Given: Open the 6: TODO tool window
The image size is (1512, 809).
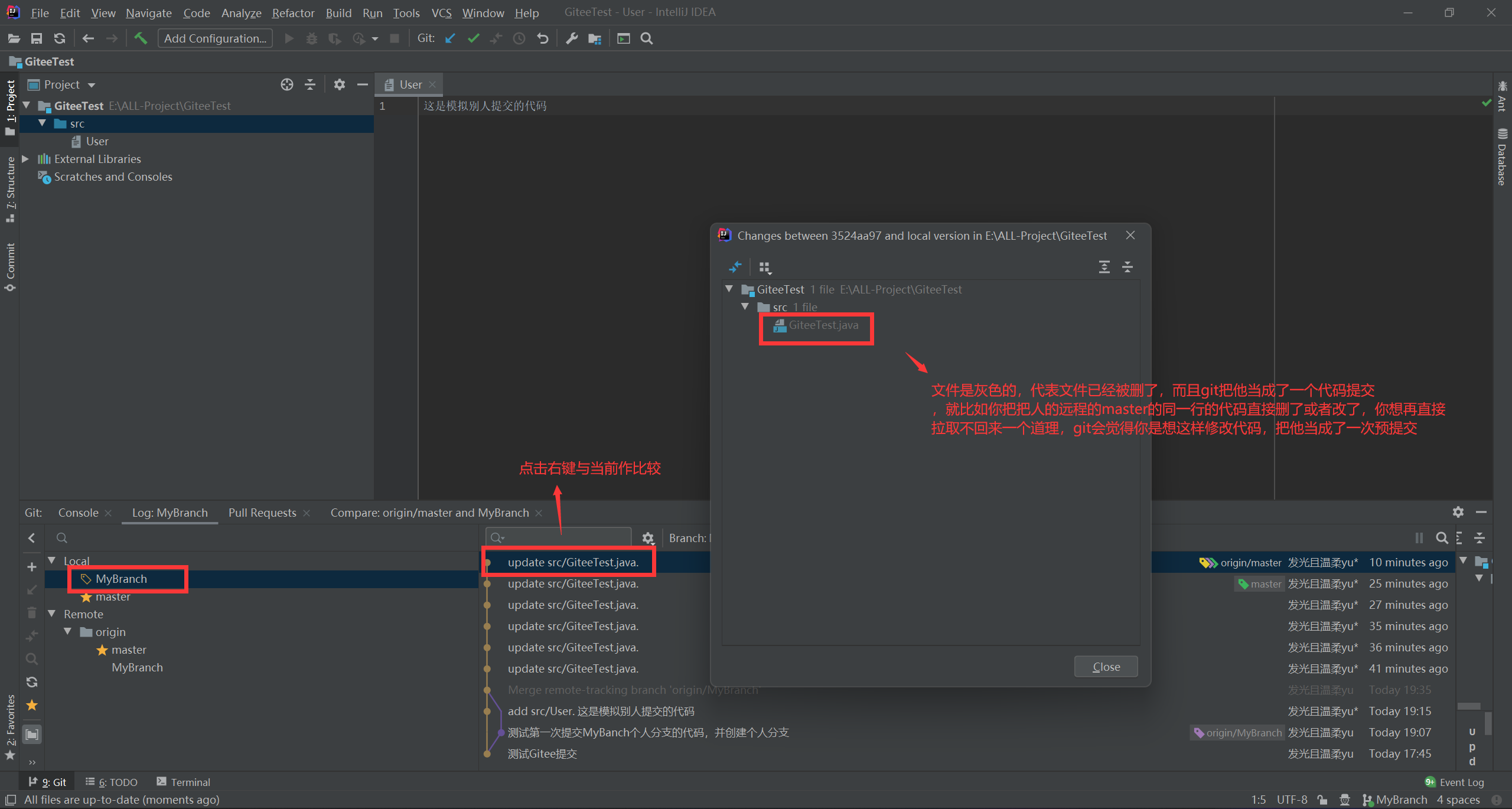Looking at the screenshot, I should click(x=112, y=782).
